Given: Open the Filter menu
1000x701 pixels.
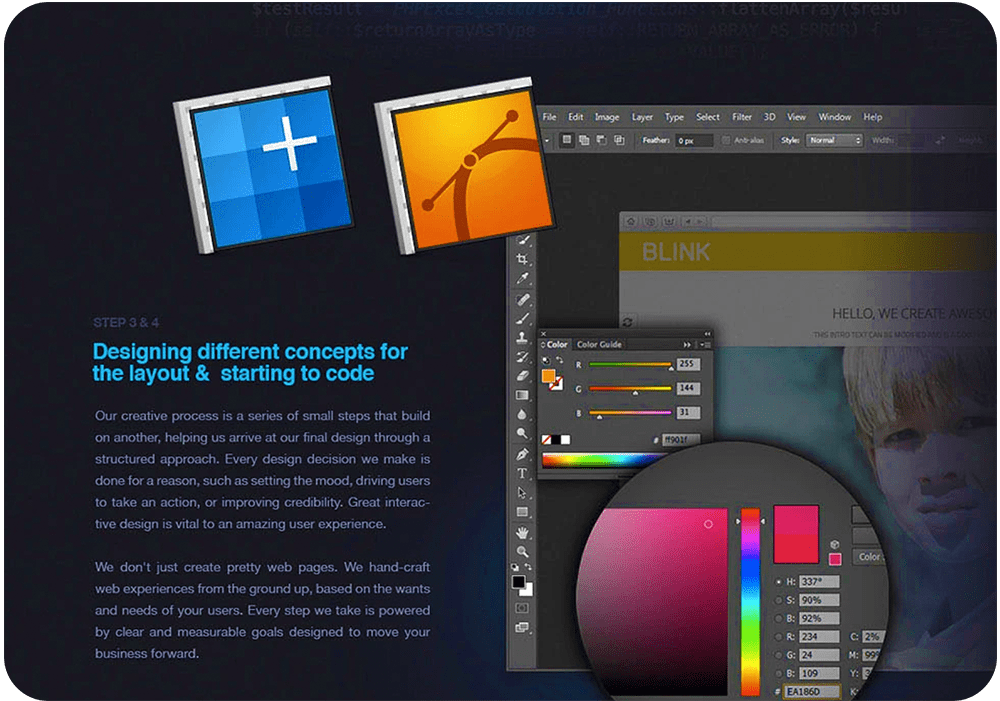Looking at the screenshot, I should [x=741, y=117].
